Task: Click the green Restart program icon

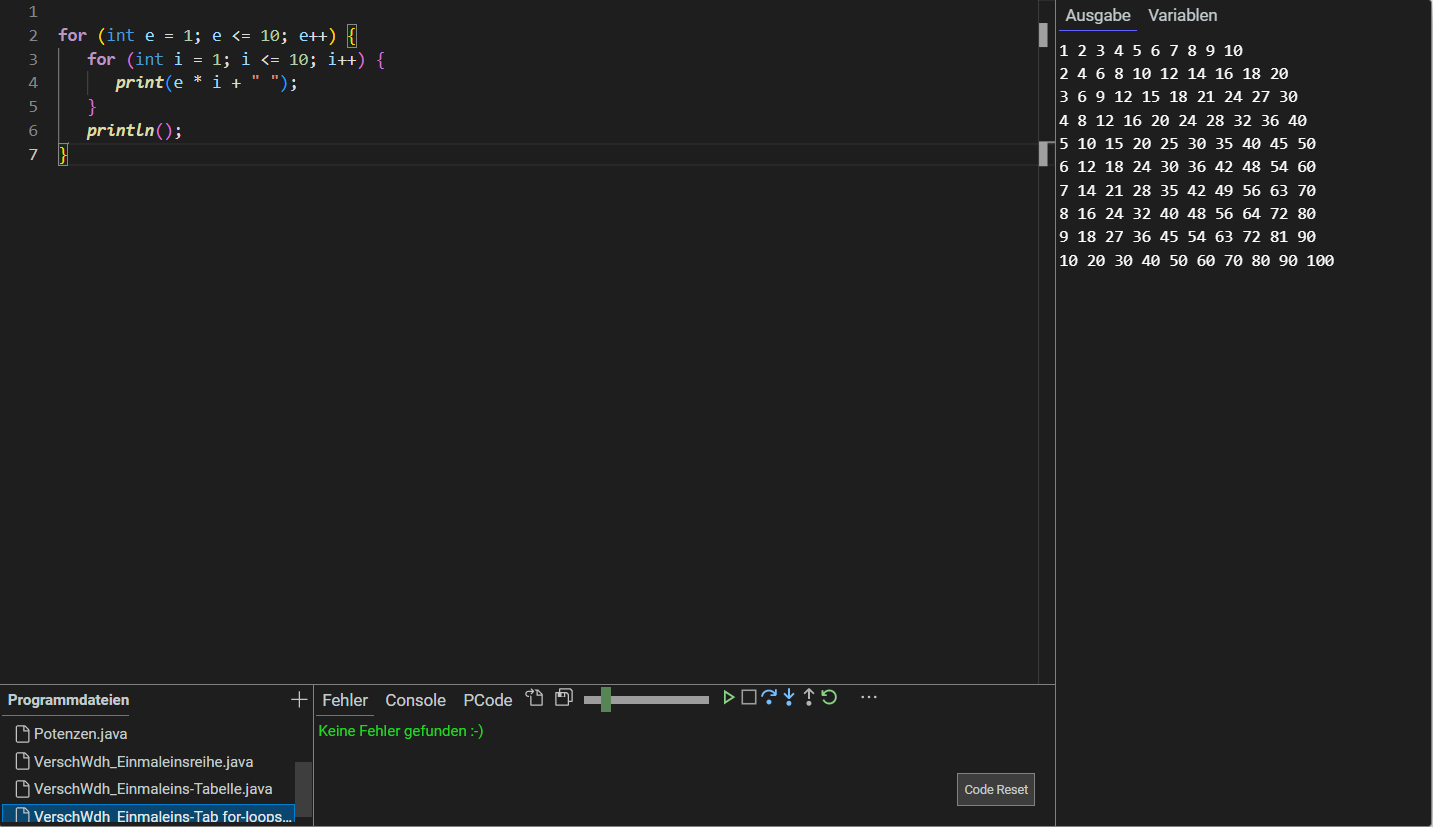Action: click(x=829, y=697)
